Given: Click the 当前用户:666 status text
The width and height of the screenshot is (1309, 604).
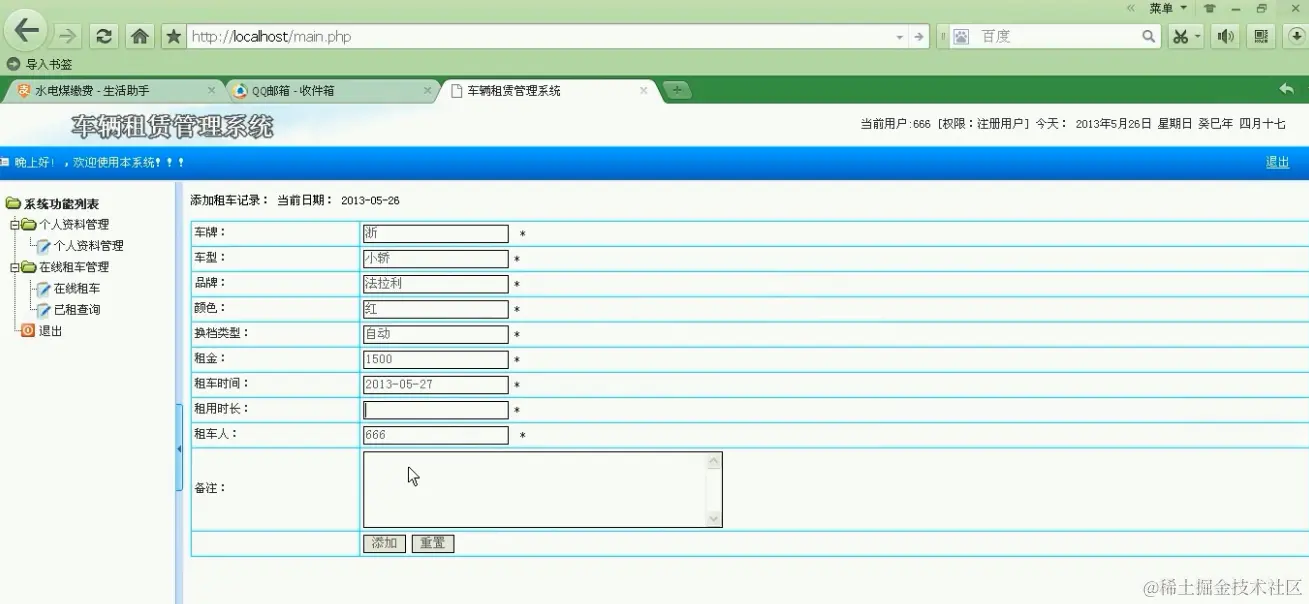Looking at the screenshot, I should click(x=895, y=124).
